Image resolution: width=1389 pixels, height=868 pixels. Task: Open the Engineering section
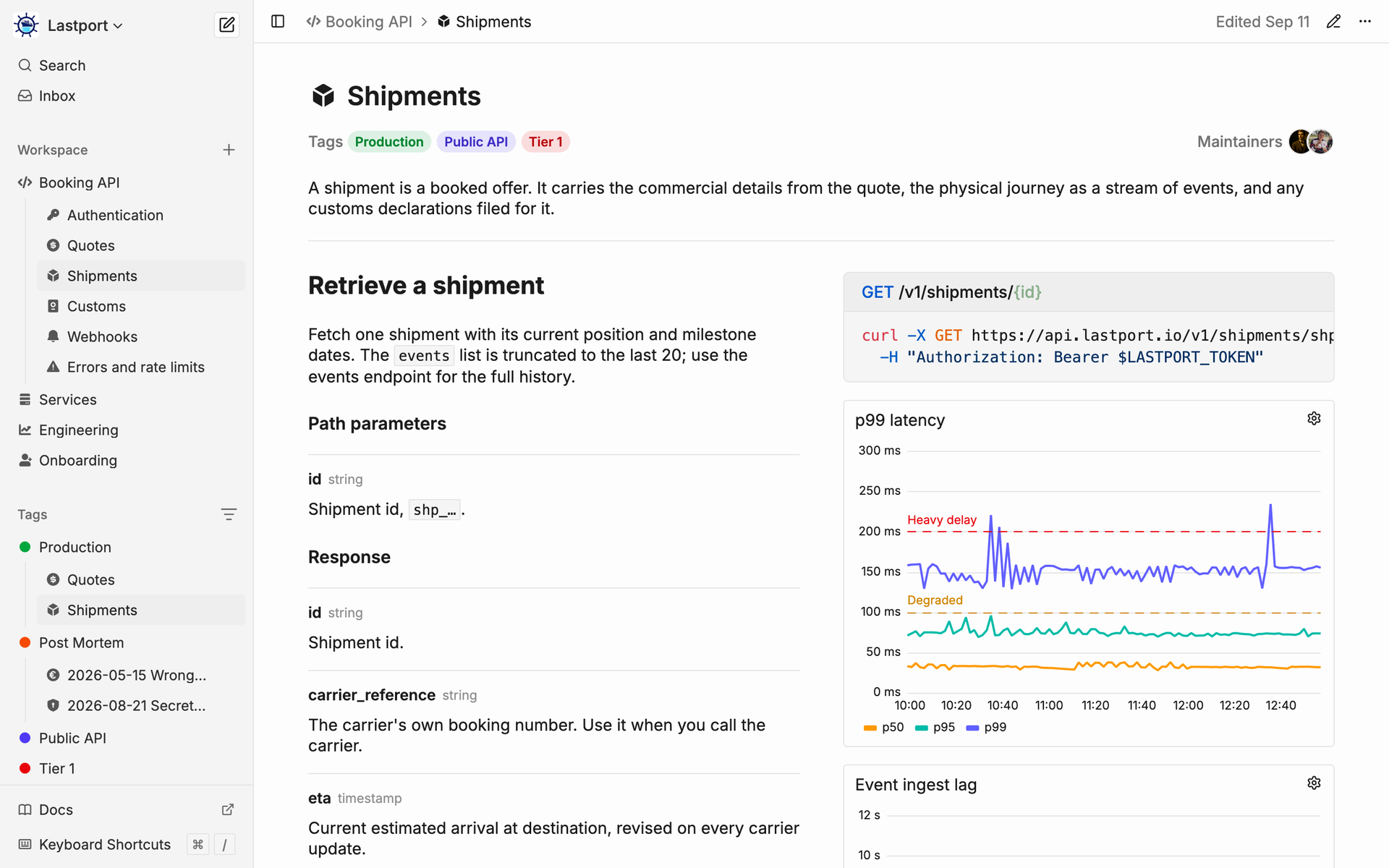point(127,430)
